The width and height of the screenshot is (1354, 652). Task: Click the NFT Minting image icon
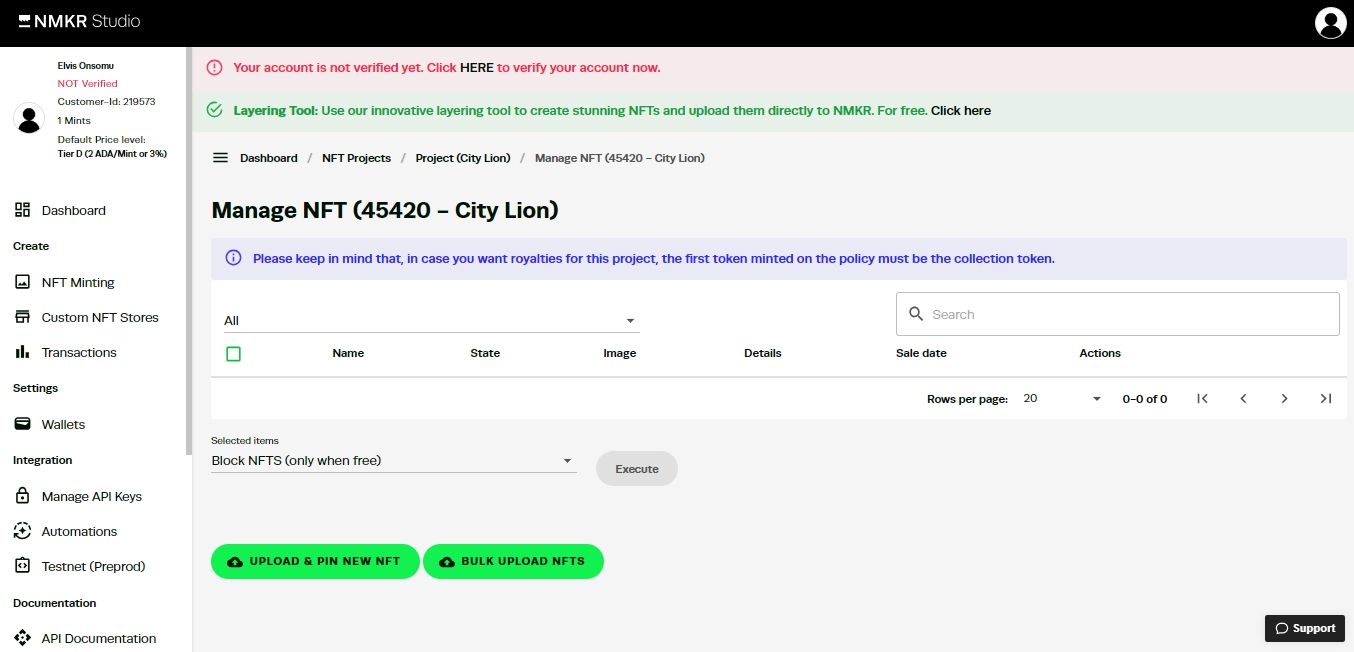coord(23,282)
